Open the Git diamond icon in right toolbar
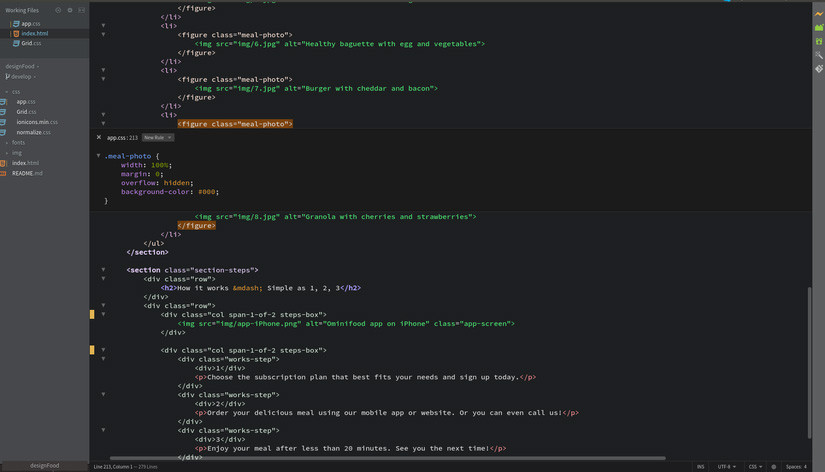The width and height of the screenshot is (825, 472). (x=819, y=68)
